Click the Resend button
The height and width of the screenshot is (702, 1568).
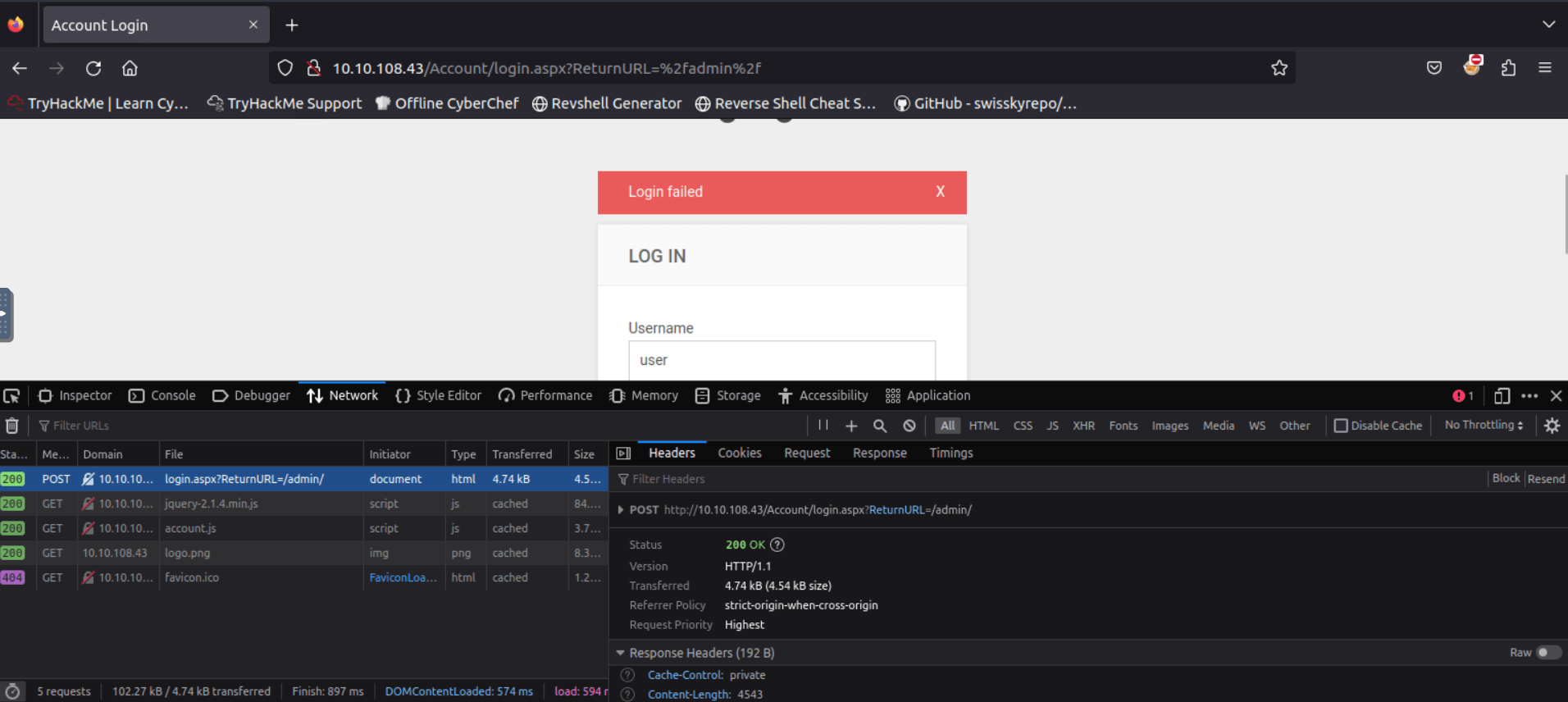[1546, 479]
